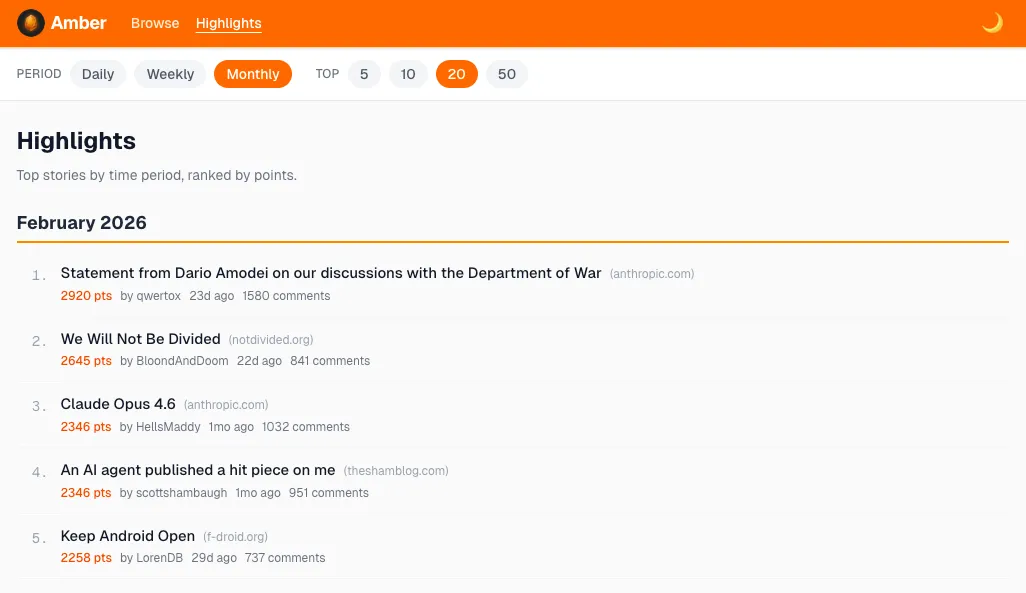This screenshot has height=593, width=1026.
Task: Open the Browse tab
Action: (x=155, y=23)
